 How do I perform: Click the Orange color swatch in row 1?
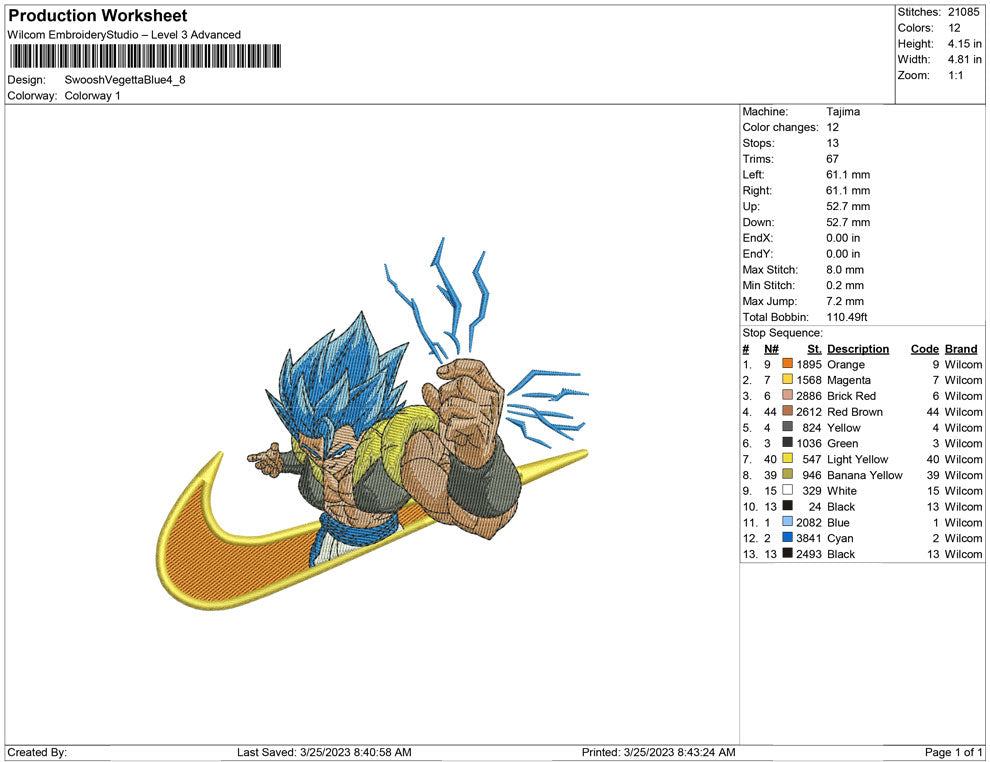(787, 364)
